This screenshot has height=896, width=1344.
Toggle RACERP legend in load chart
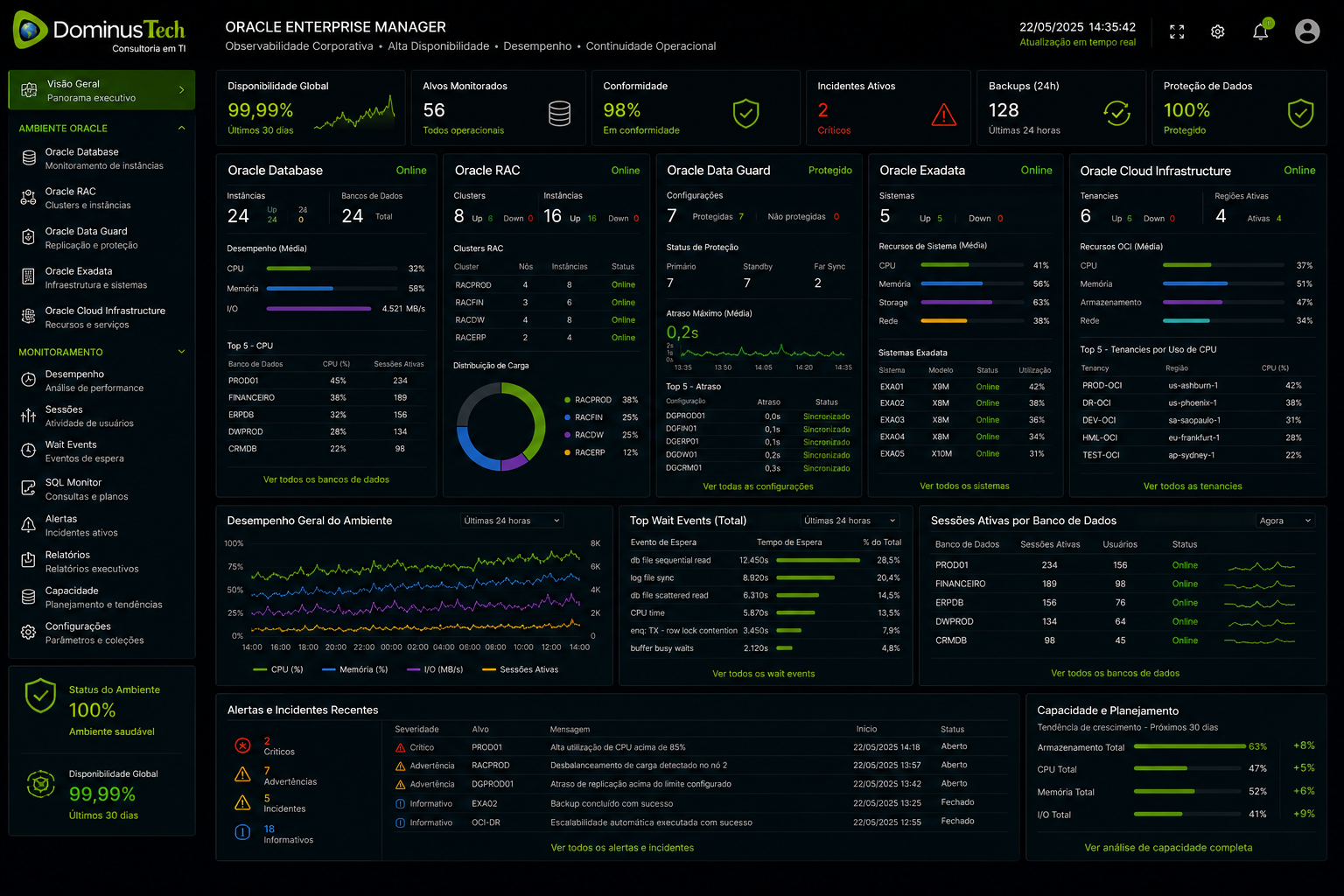pyautogui.click(x=584, y=452)
